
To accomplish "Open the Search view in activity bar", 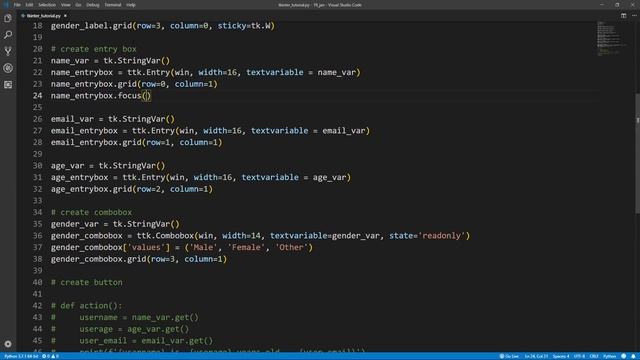I will coord(8,35).
